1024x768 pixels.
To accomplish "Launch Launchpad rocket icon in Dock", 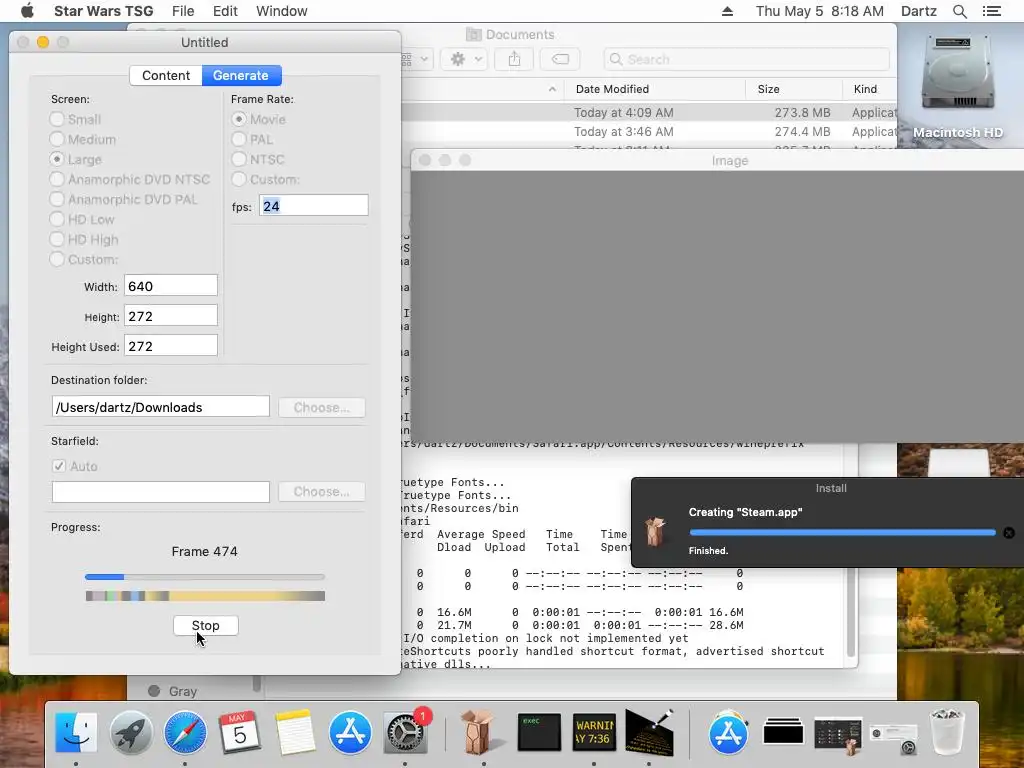I will 131,733.
